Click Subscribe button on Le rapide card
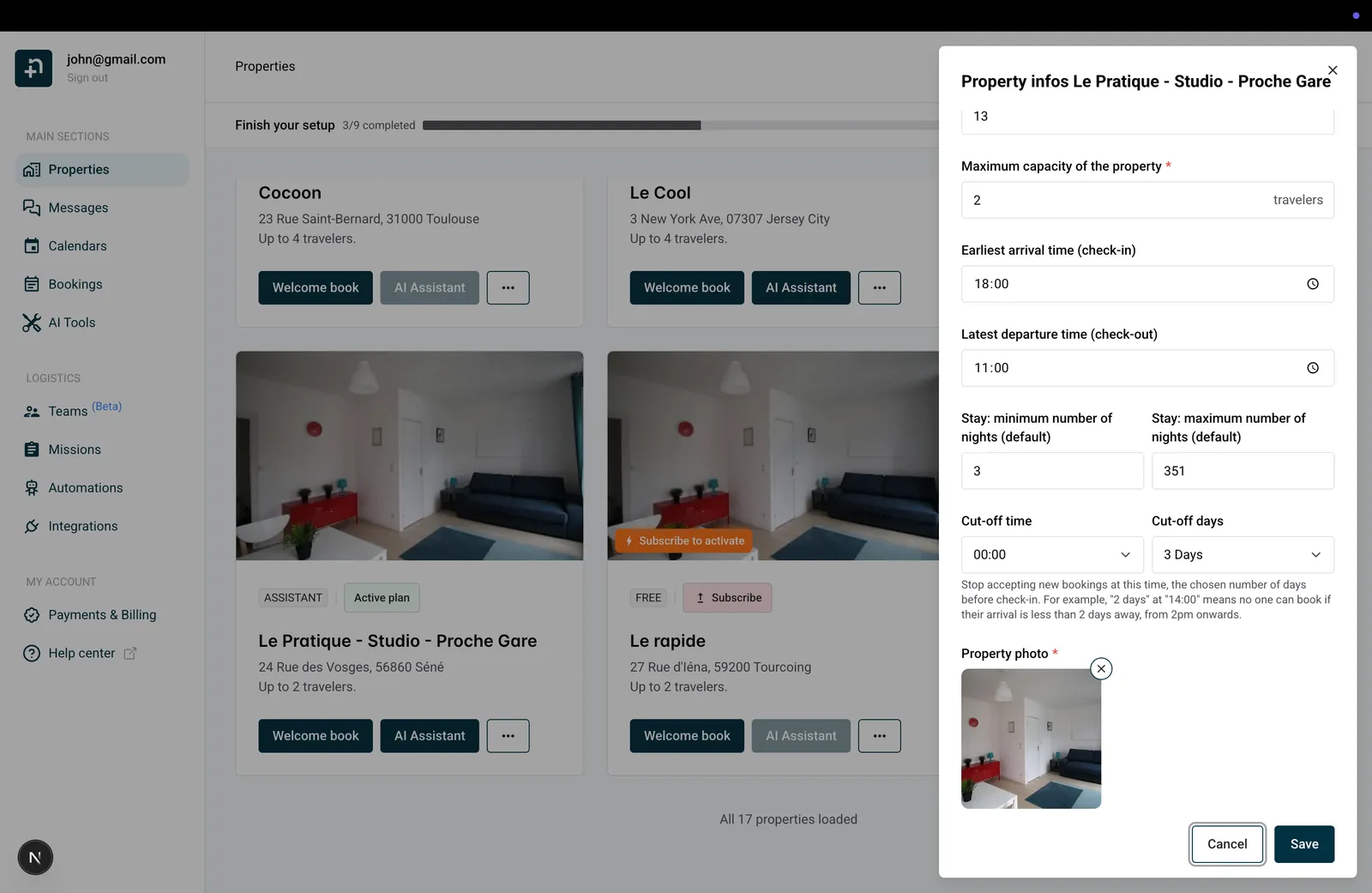 pyautogui.click(x=727, y=598)
